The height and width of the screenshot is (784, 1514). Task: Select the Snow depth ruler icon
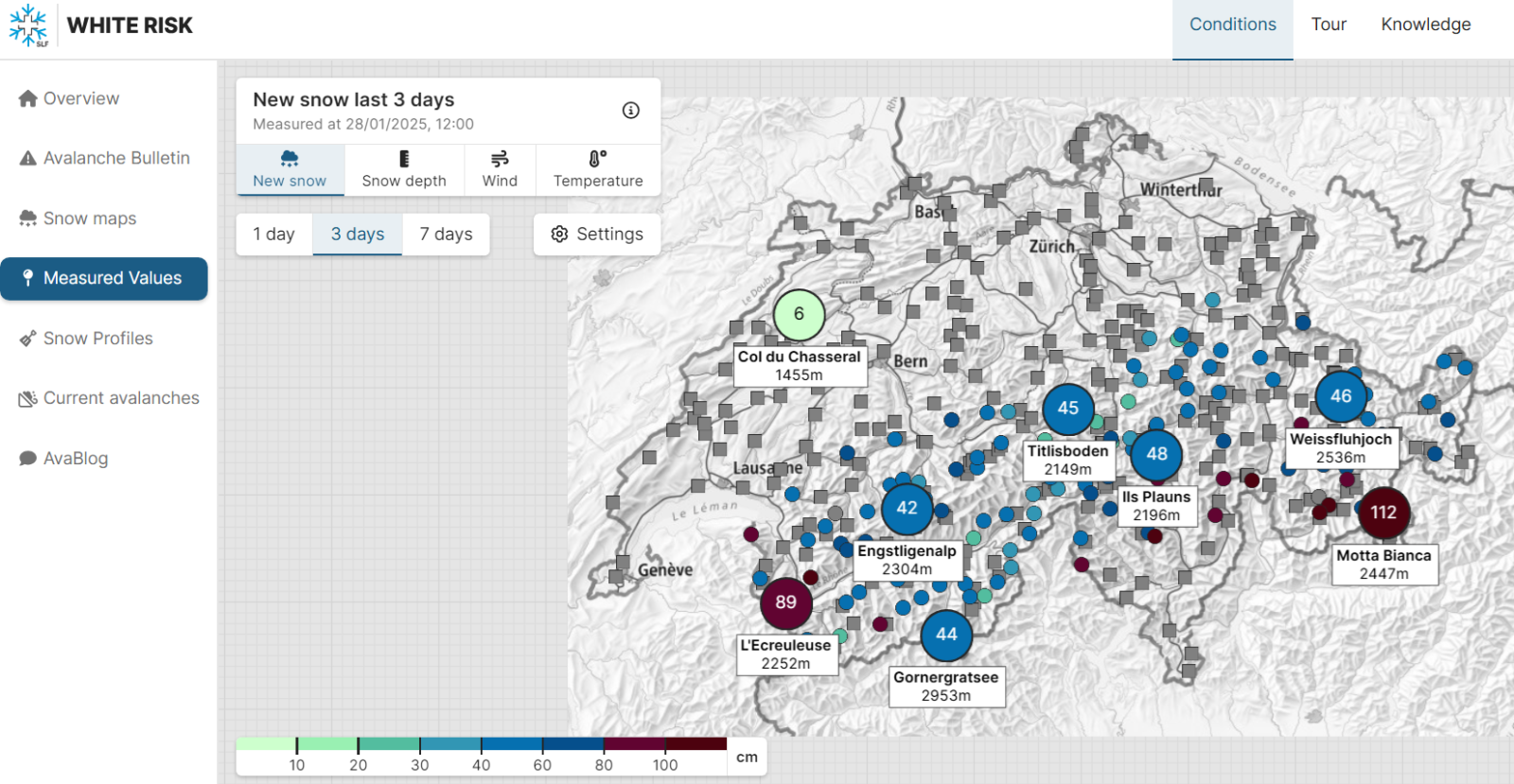(404, 158)
